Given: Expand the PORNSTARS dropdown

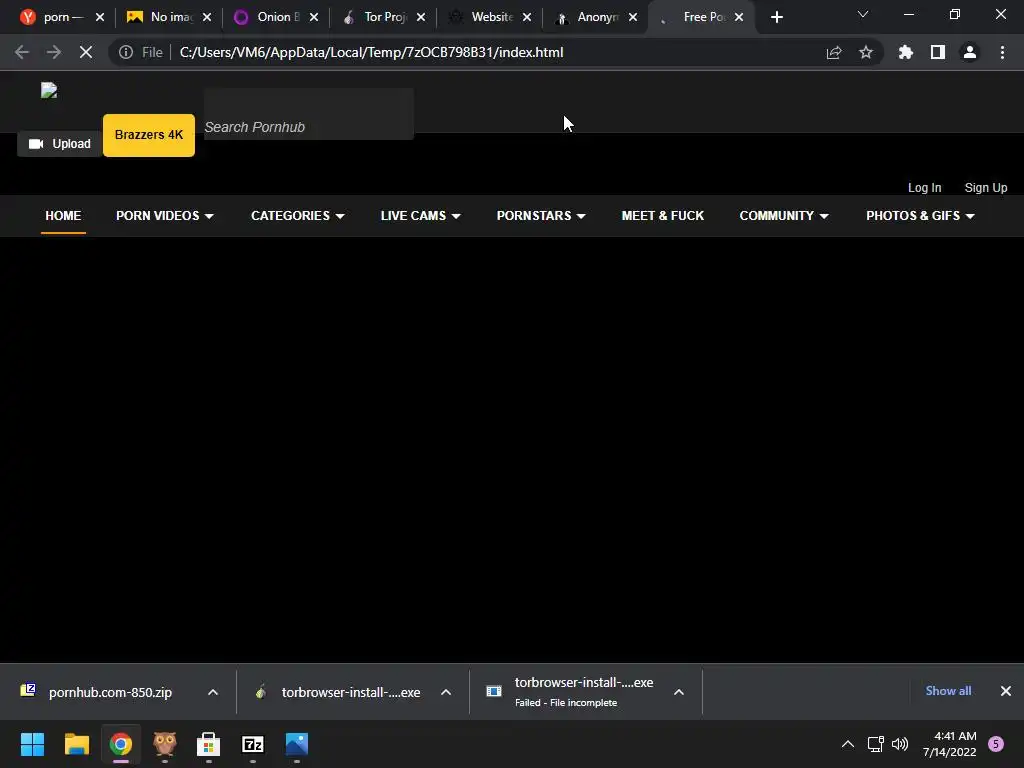Looking at the screenshot, I should point(541,216).
